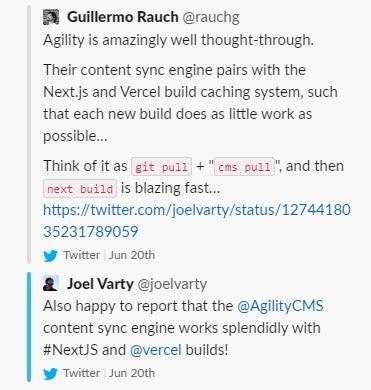Screen dimensions: 371x390
Task: Click Guillermo Rauch's avatar thumbnail
Action: point(51,17)
